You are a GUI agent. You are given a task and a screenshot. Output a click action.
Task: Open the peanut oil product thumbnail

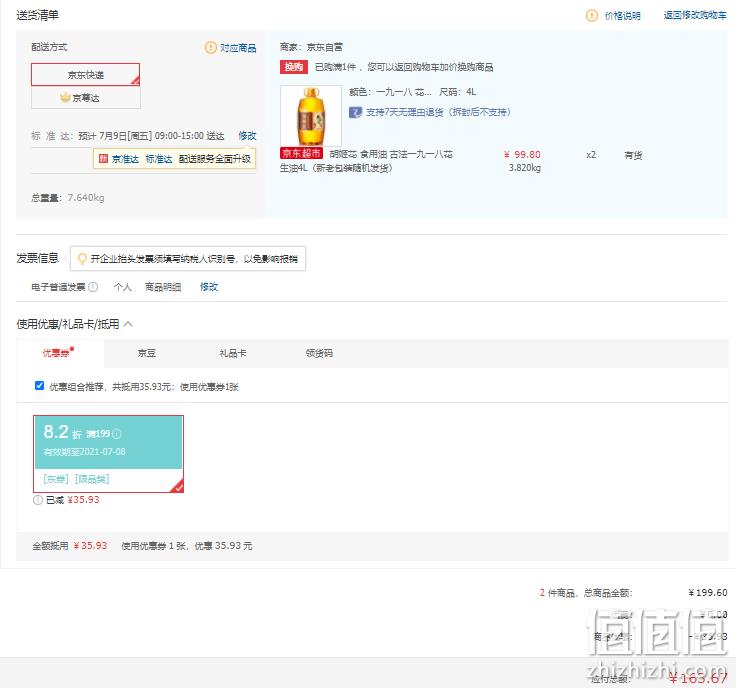point(311,116)
